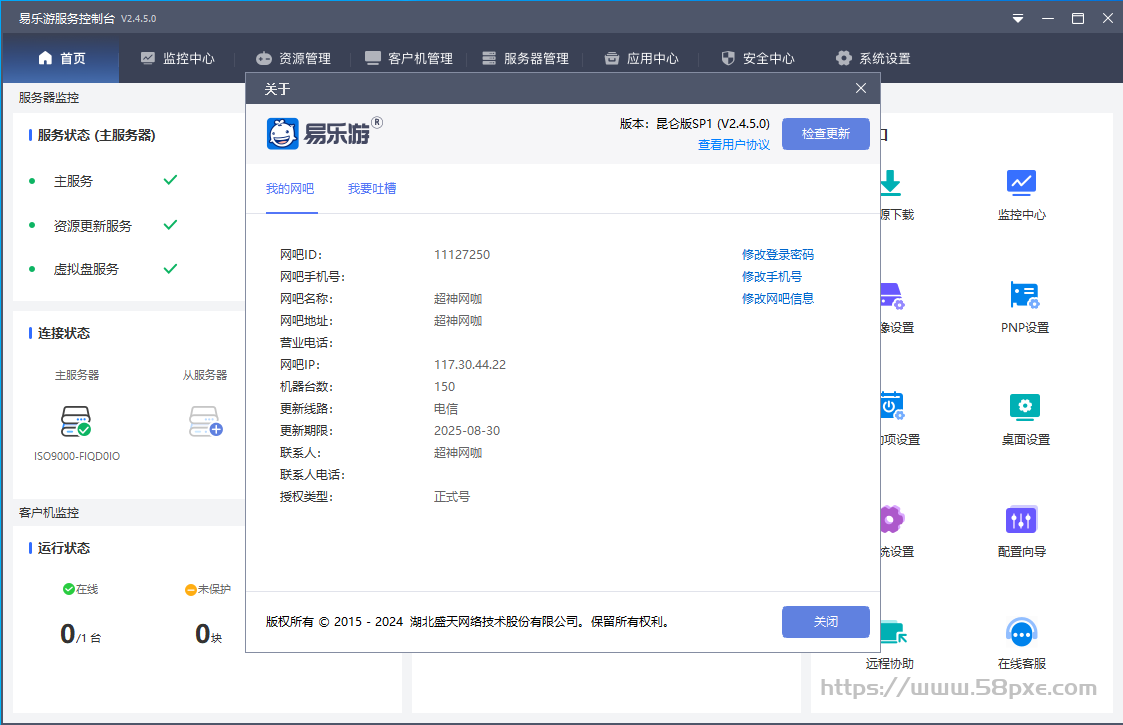Click the 机器台数 value 150

[x=444, y=387]
